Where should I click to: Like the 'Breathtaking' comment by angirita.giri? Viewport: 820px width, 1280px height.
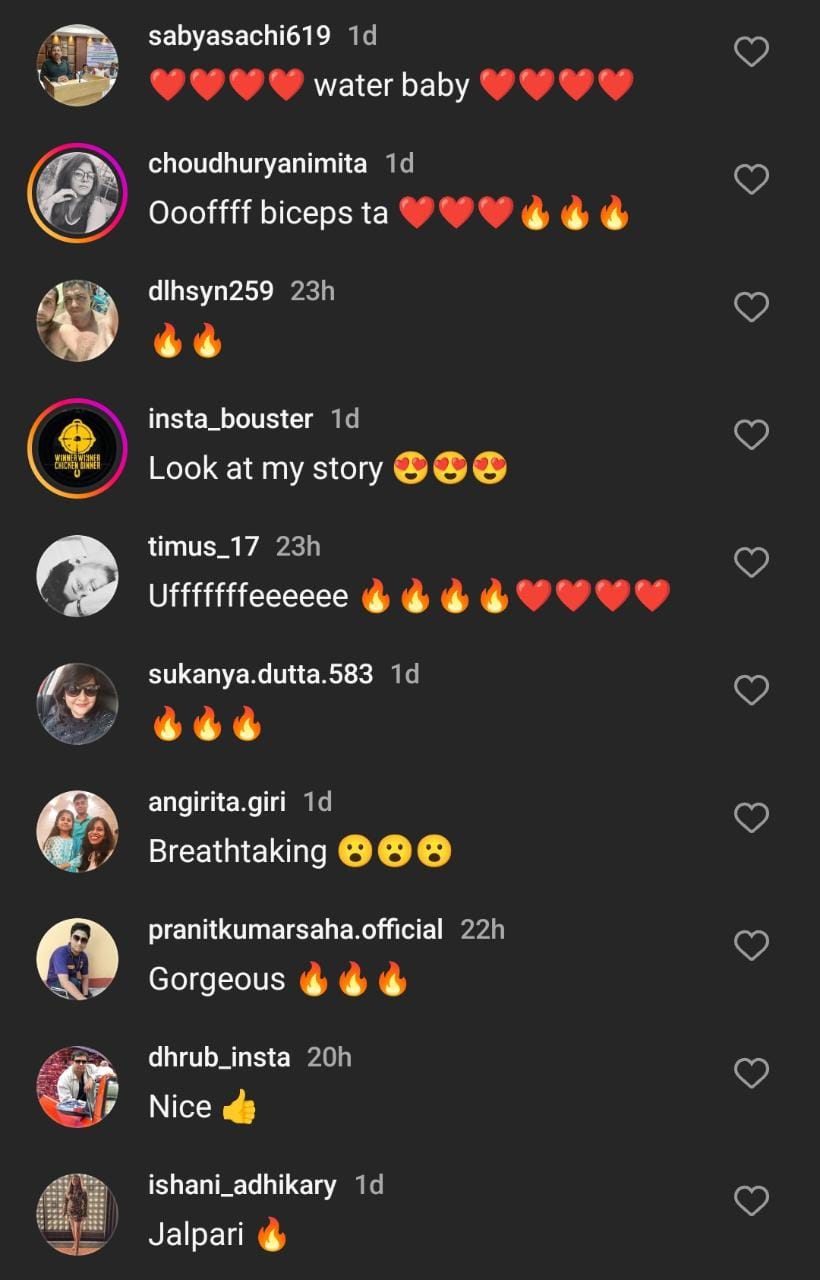[751, 818]
